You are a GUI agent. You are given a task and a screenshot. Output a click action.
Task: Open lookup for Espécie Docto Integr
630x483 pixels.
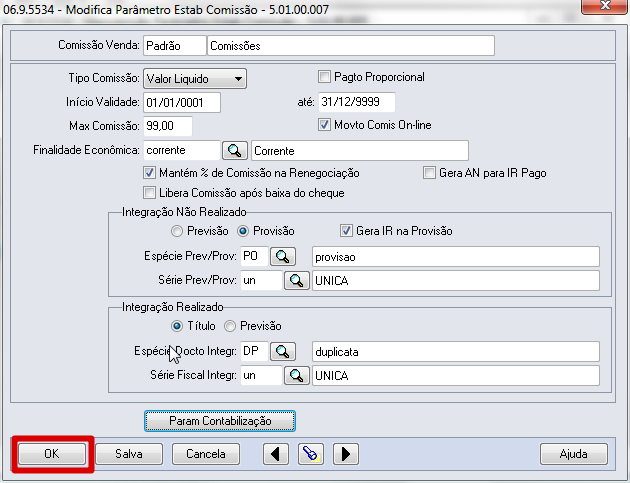(x=283, y=351)
